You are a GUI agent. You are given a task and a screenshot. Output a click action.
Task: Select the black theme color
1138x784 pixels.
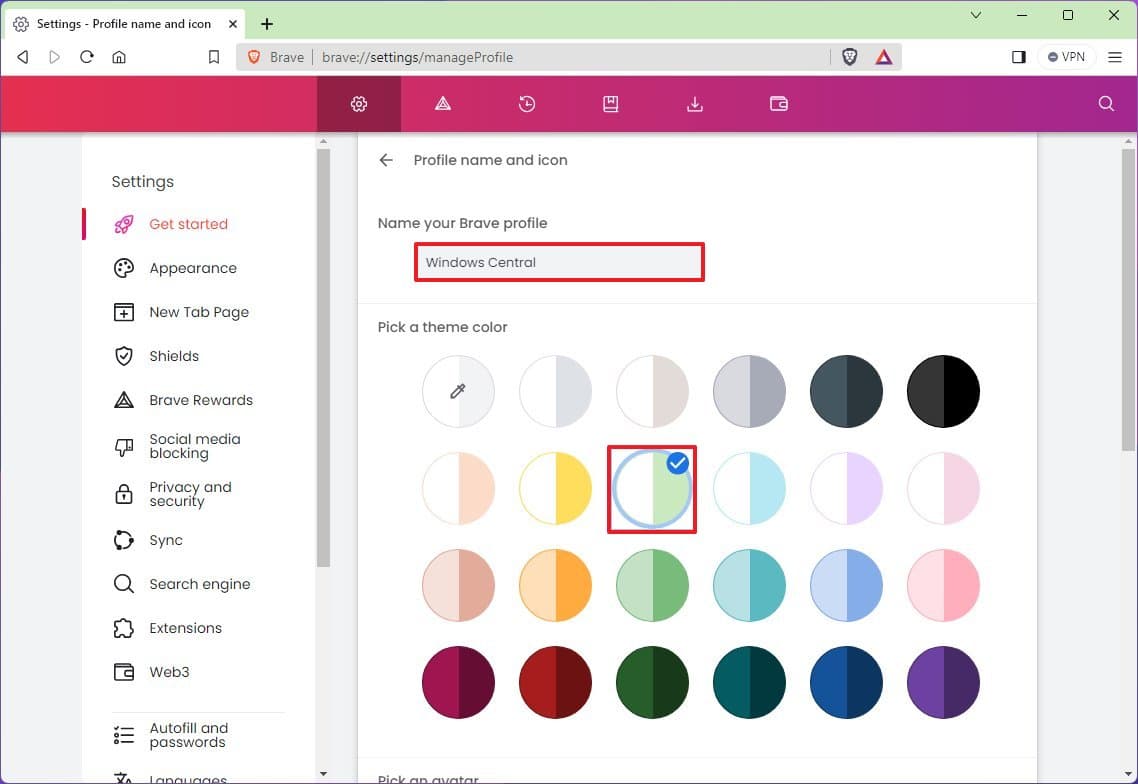[942, 391]
